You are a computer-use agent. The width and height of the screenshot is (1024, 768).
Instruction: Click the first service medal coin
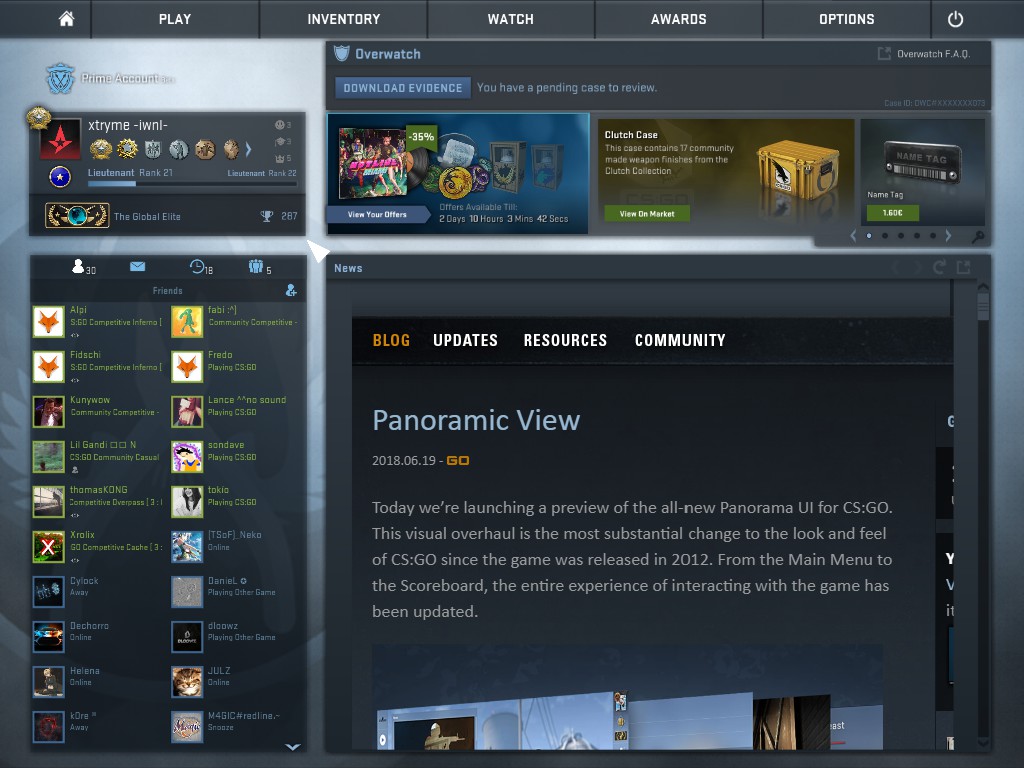point(101,150)
